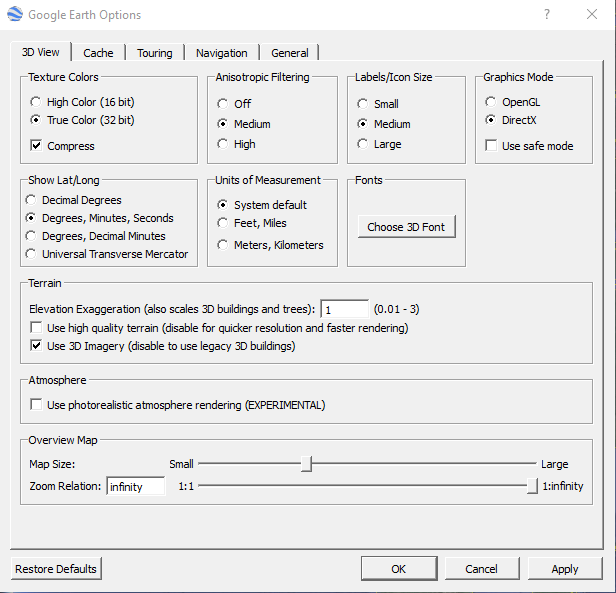
Task: Enable Use safe mode checkbox
Action: (491, 146)
